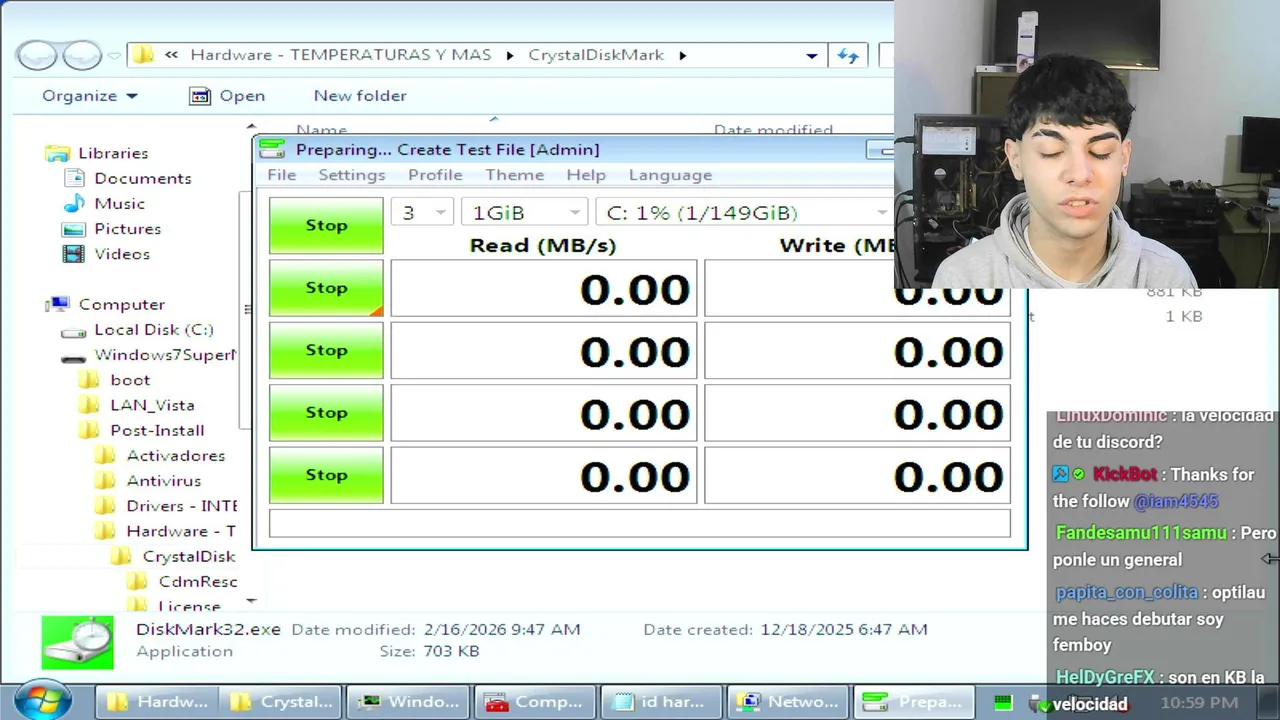Open the address bar history dropdown arrow

[812, 56]
